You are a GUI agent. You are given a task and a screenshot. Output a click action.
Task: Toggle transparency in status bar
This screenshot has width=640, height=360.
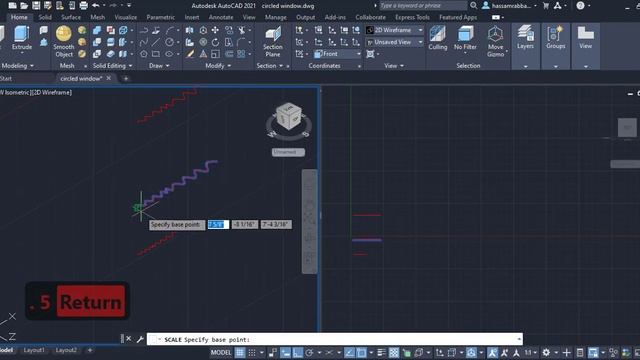[x=394, y=352]
